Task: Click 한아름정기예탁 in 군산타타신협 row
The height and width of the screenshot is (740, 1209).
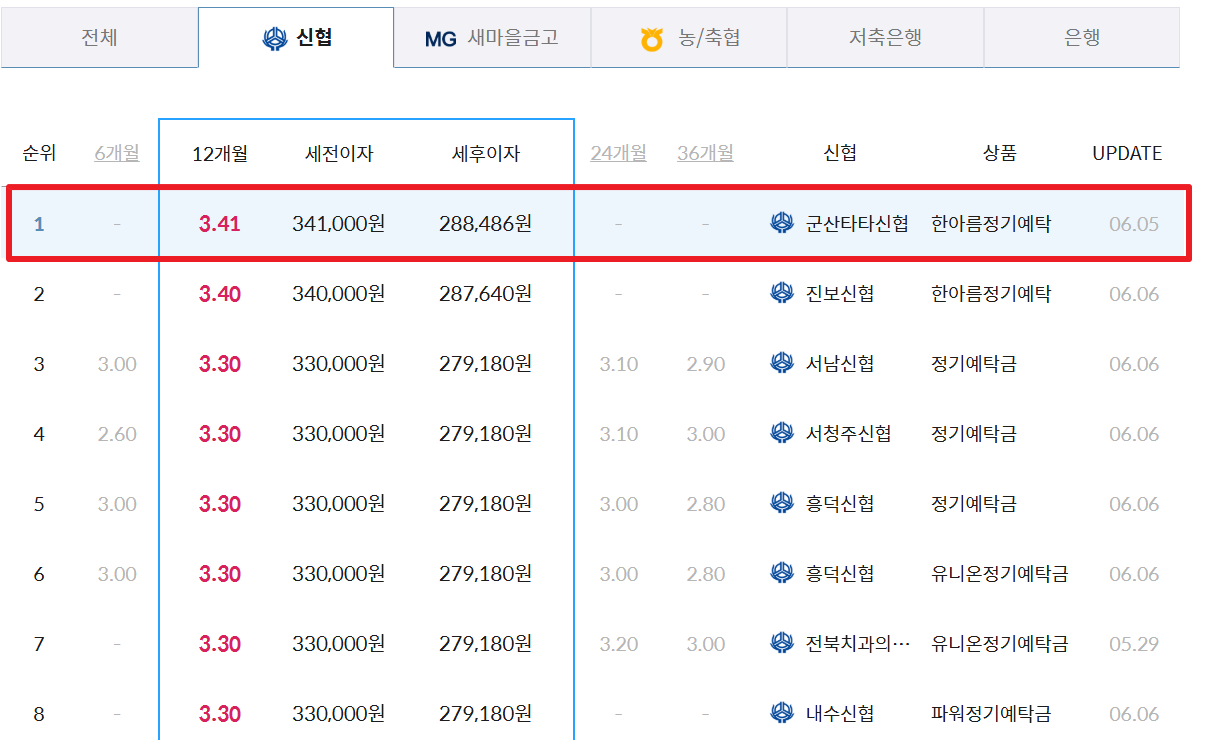Action: 990,223
